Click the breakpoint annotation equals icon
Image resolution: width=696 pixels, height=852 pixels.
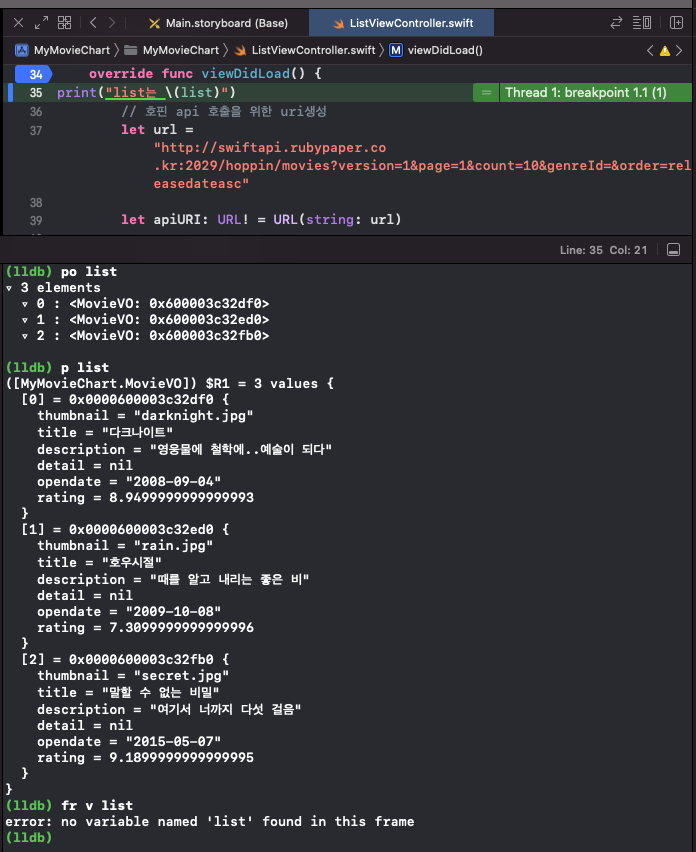click(x=486, y=93)
